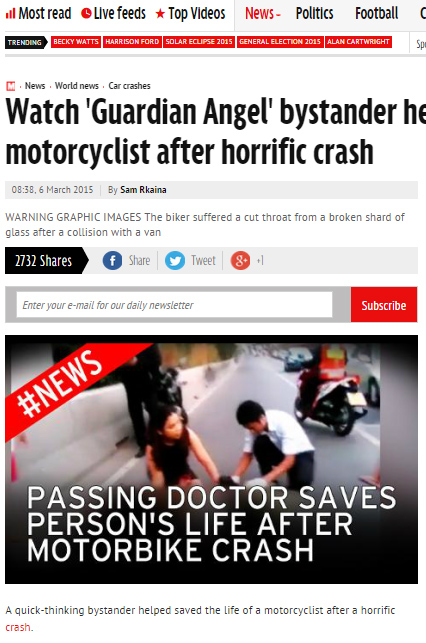Click the Google Plus icon
Screen dimensions: 426x643
241,260
